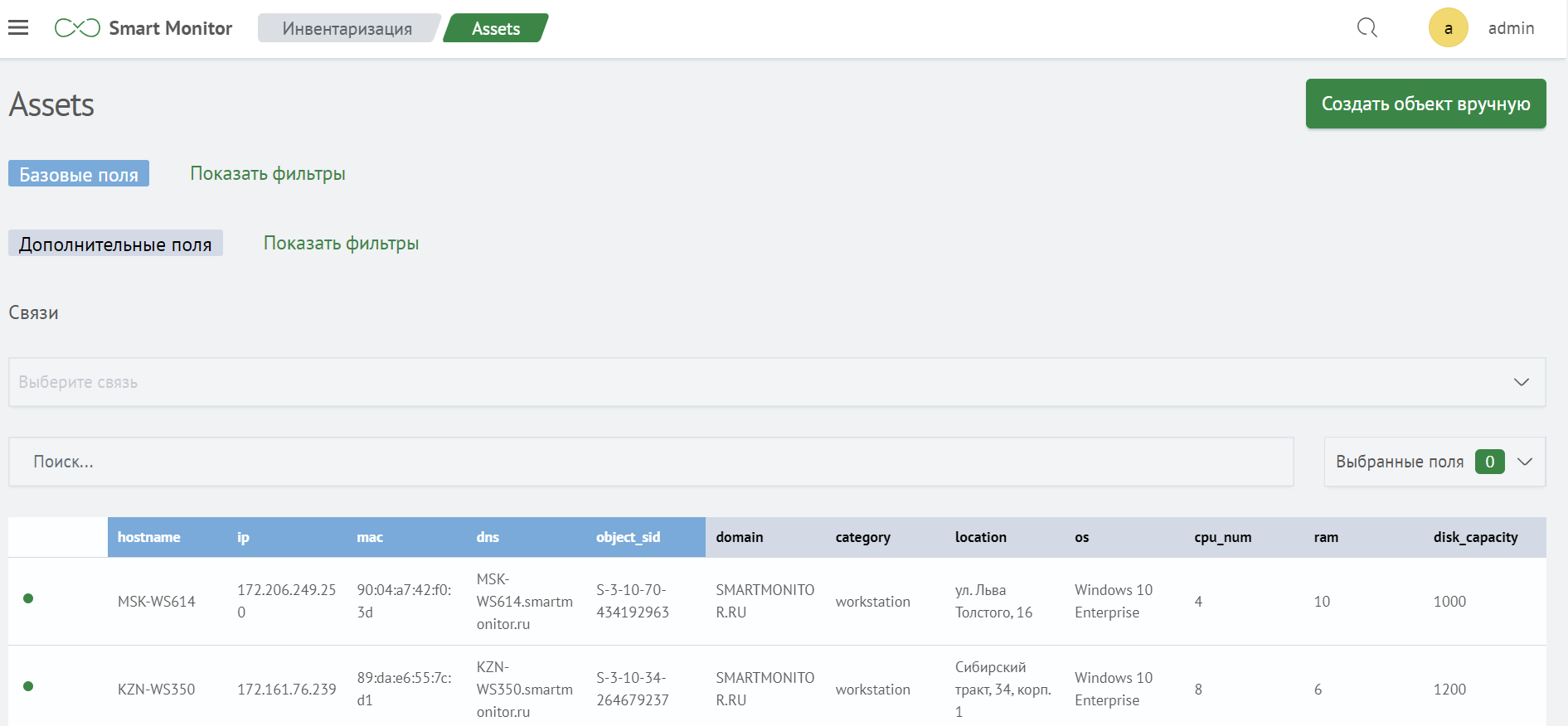Viewport: 1568px width, 726px height.
Task: Click ram value 10
Action: (x=1322, y=602)
